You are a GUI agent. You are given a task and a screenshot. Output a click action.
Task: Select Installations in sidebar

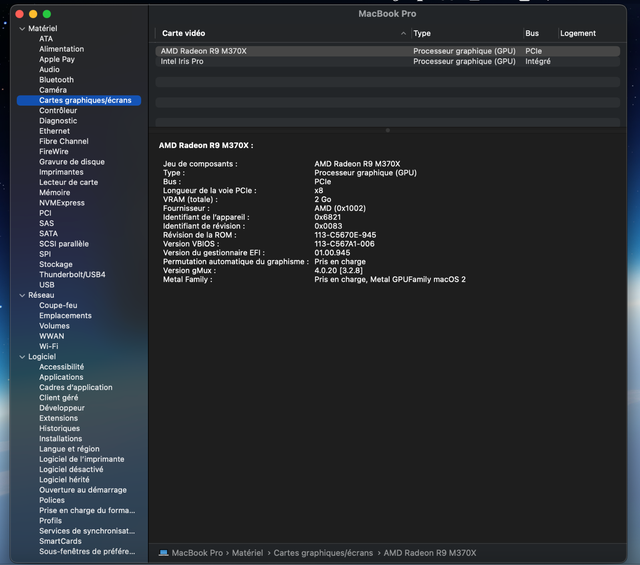[x=61, y=438]
